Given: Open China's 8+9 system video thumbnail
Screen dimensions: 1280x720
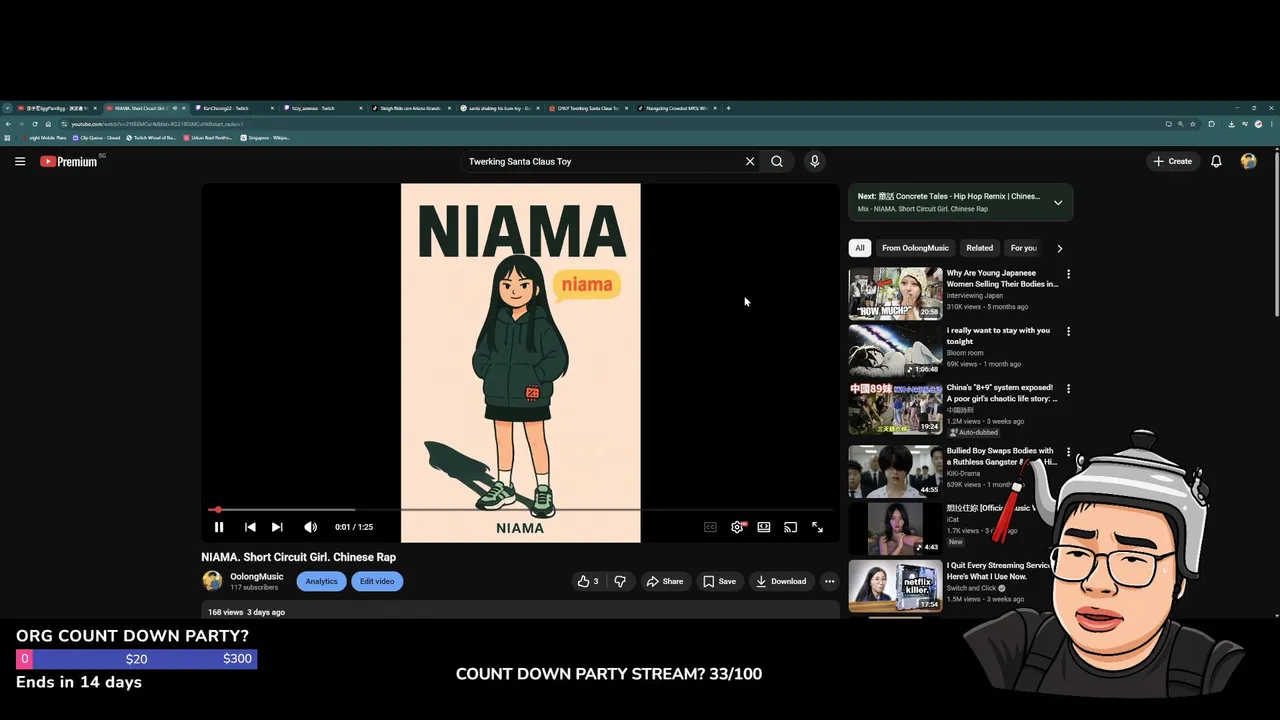Looking at the screenshot, I should tap(895, 408).
